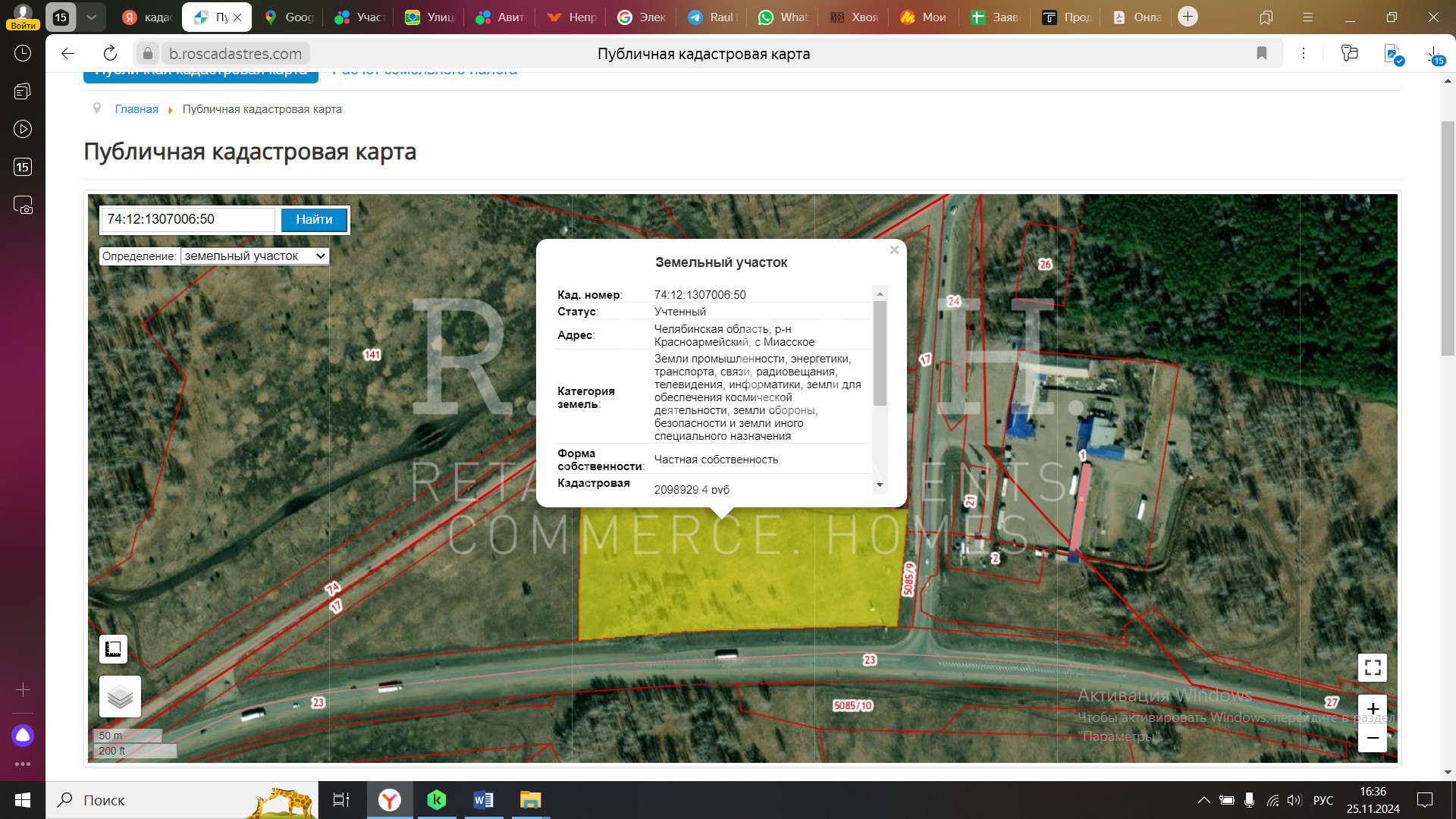
Task: Open the browser main menu hamburger
Action: [1308, 17]
